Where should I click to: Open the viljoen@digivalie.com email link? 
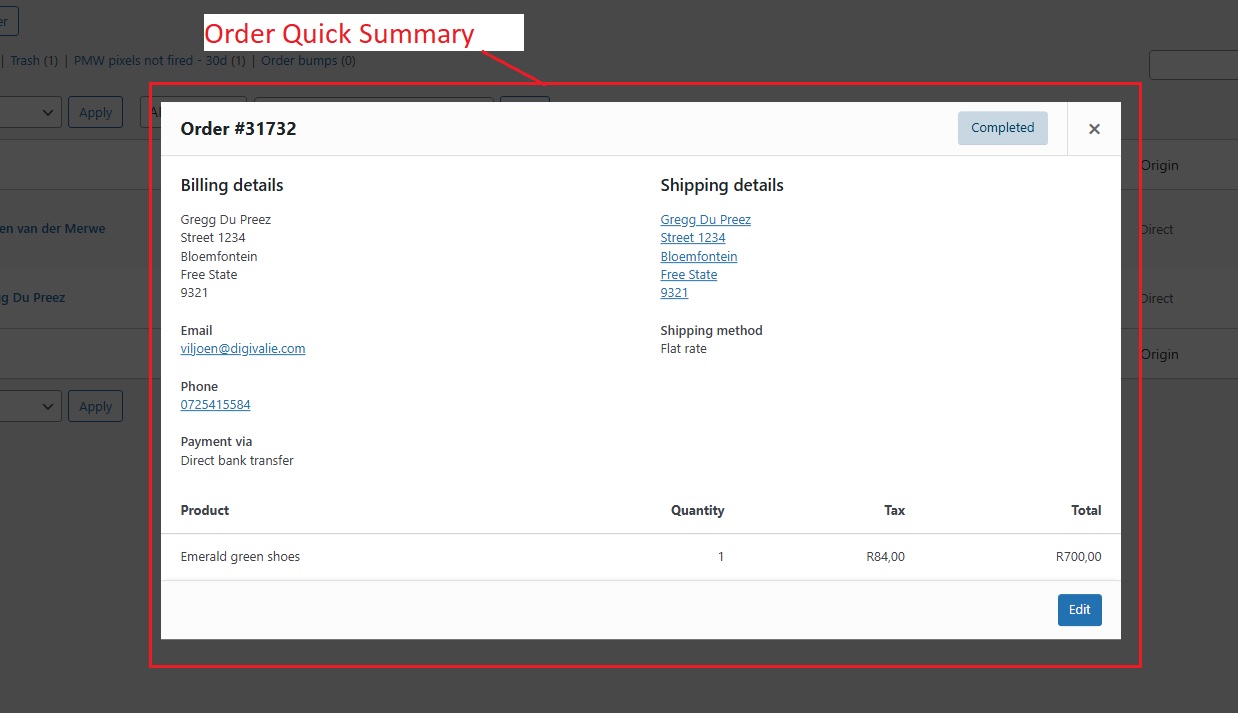click(243, 349)
